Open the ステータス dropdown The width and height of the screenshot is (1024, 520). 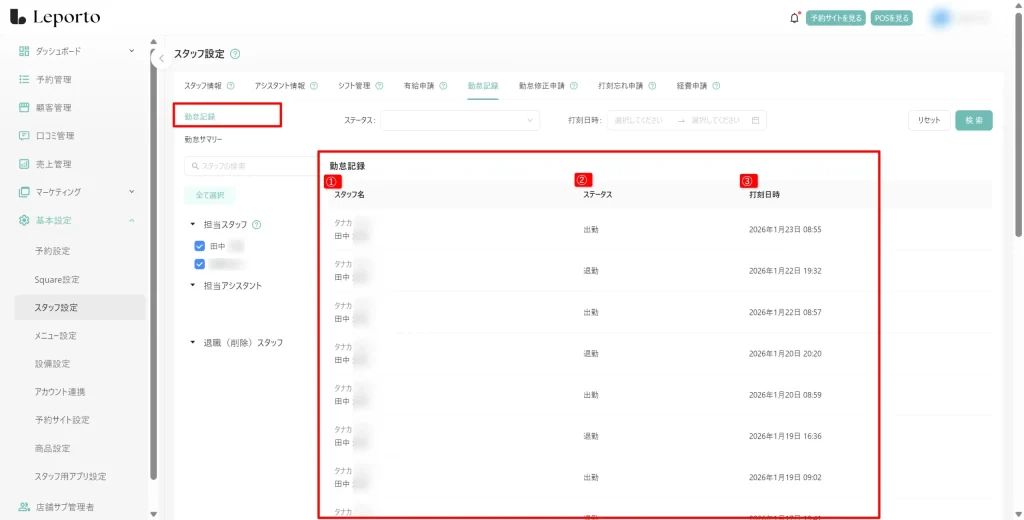pyautogui.click(x=460, y=120)
